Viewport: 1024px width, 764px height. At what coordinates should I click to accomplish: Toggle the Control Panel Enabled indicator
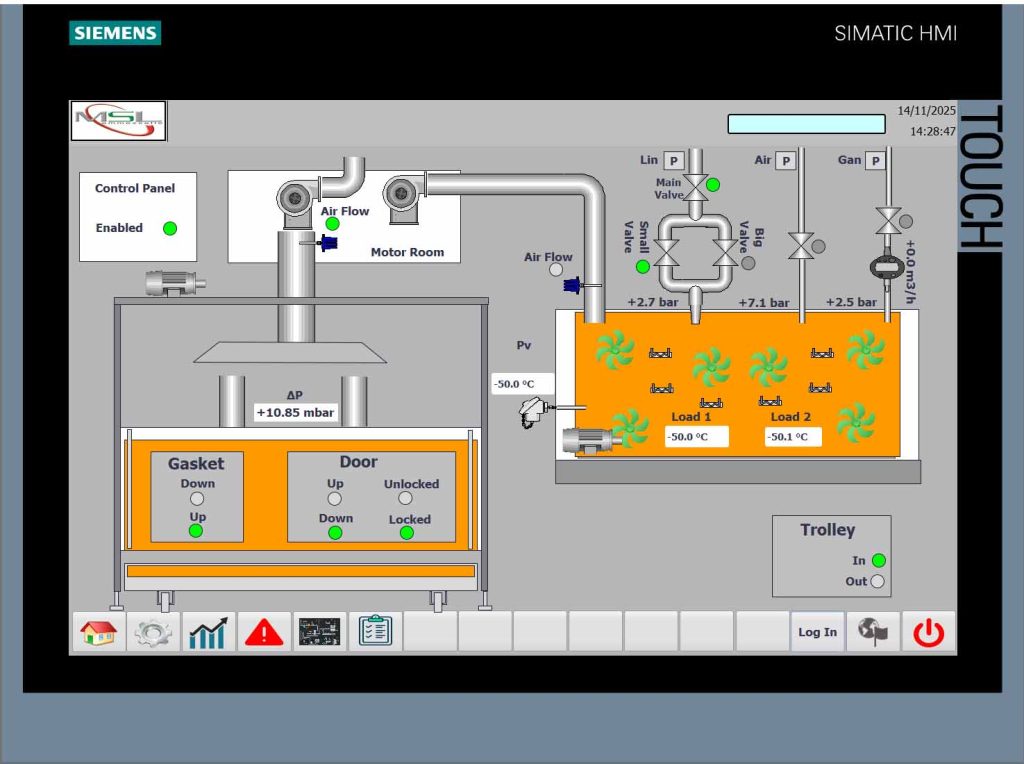(x=170, y=228)
